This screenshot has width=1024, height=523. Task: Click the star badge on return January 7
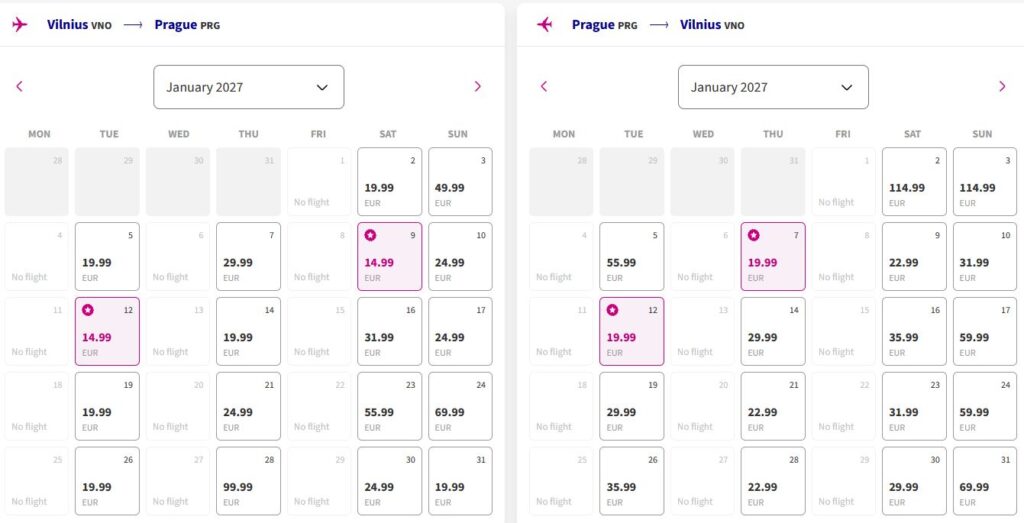pos(754,235)
